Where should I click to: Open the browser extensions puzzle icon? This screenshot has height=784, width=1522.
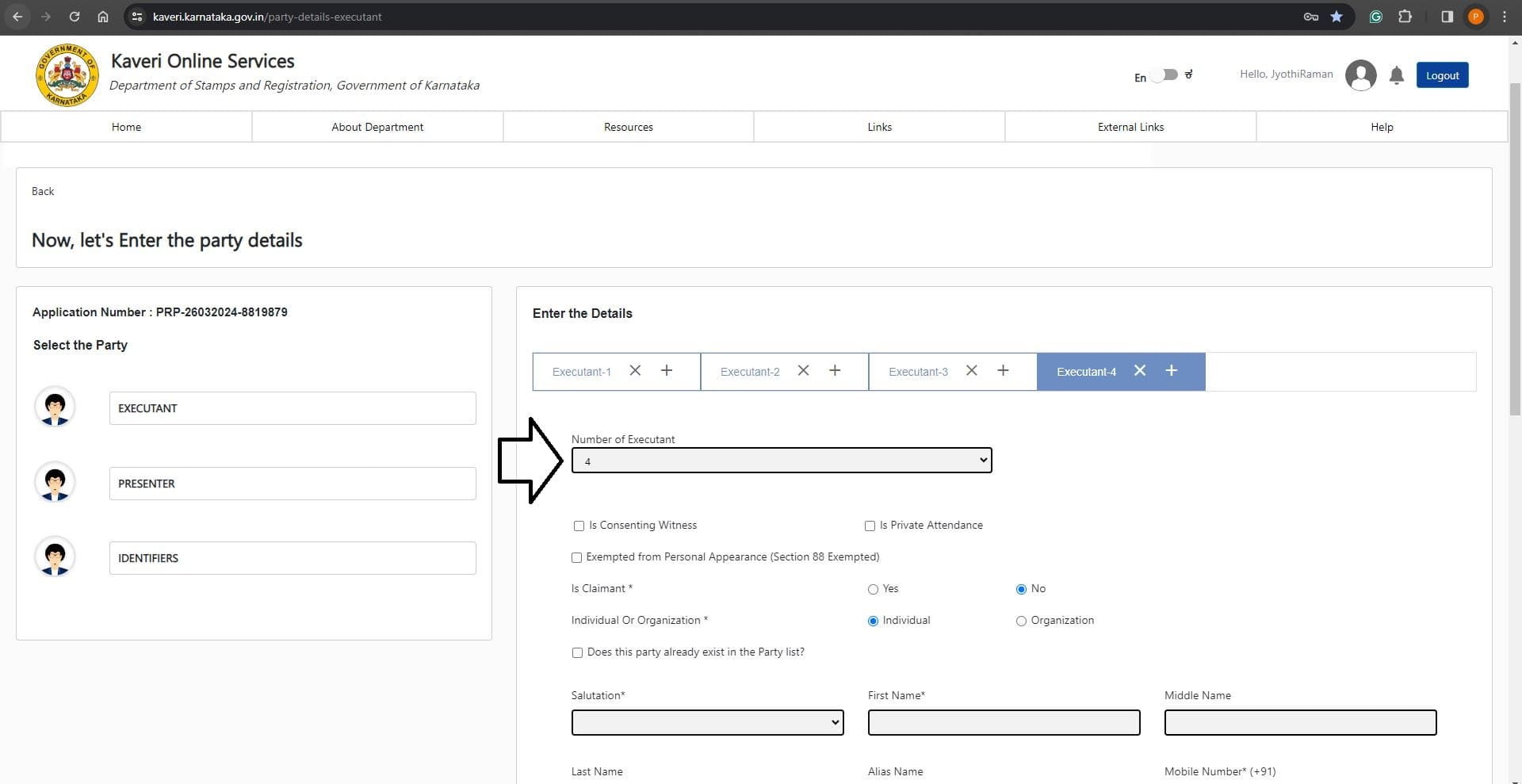coord(1405,17)
